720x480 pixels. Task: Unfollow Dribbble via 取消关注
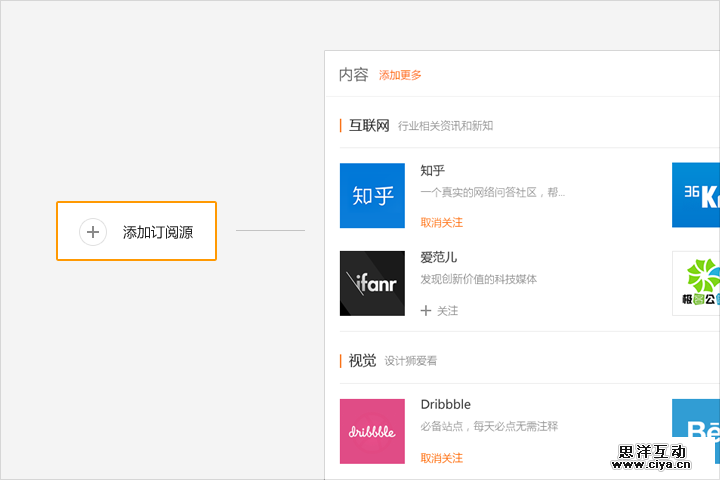[441, 458]
